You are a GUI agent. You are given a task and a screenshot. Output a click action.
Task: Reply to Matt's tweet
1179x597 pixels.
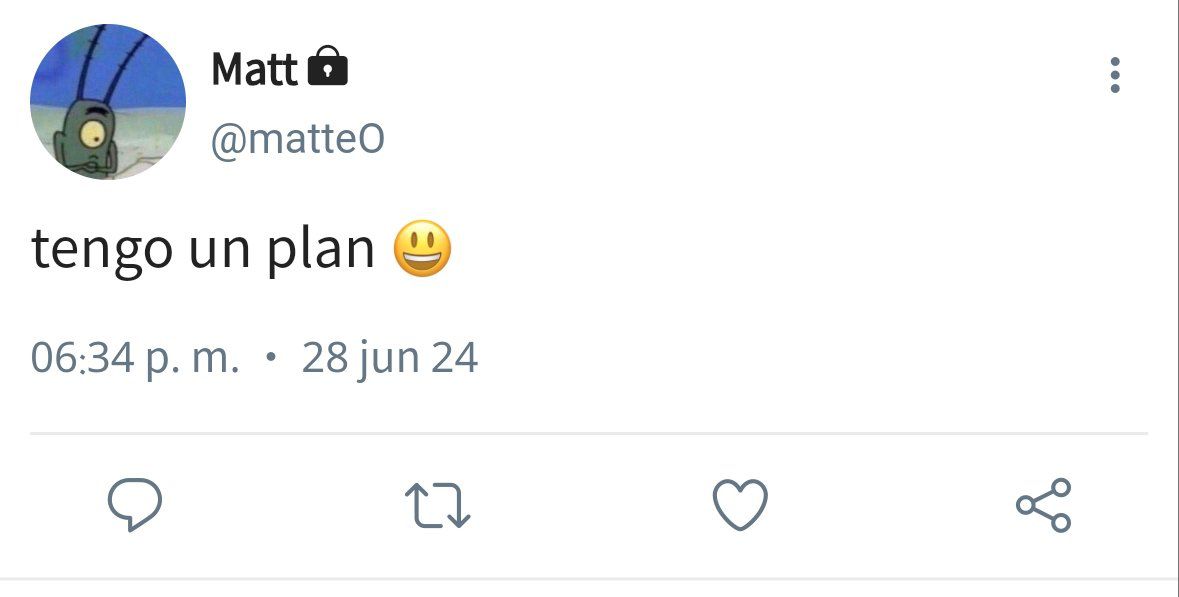(x=135, y=505)
